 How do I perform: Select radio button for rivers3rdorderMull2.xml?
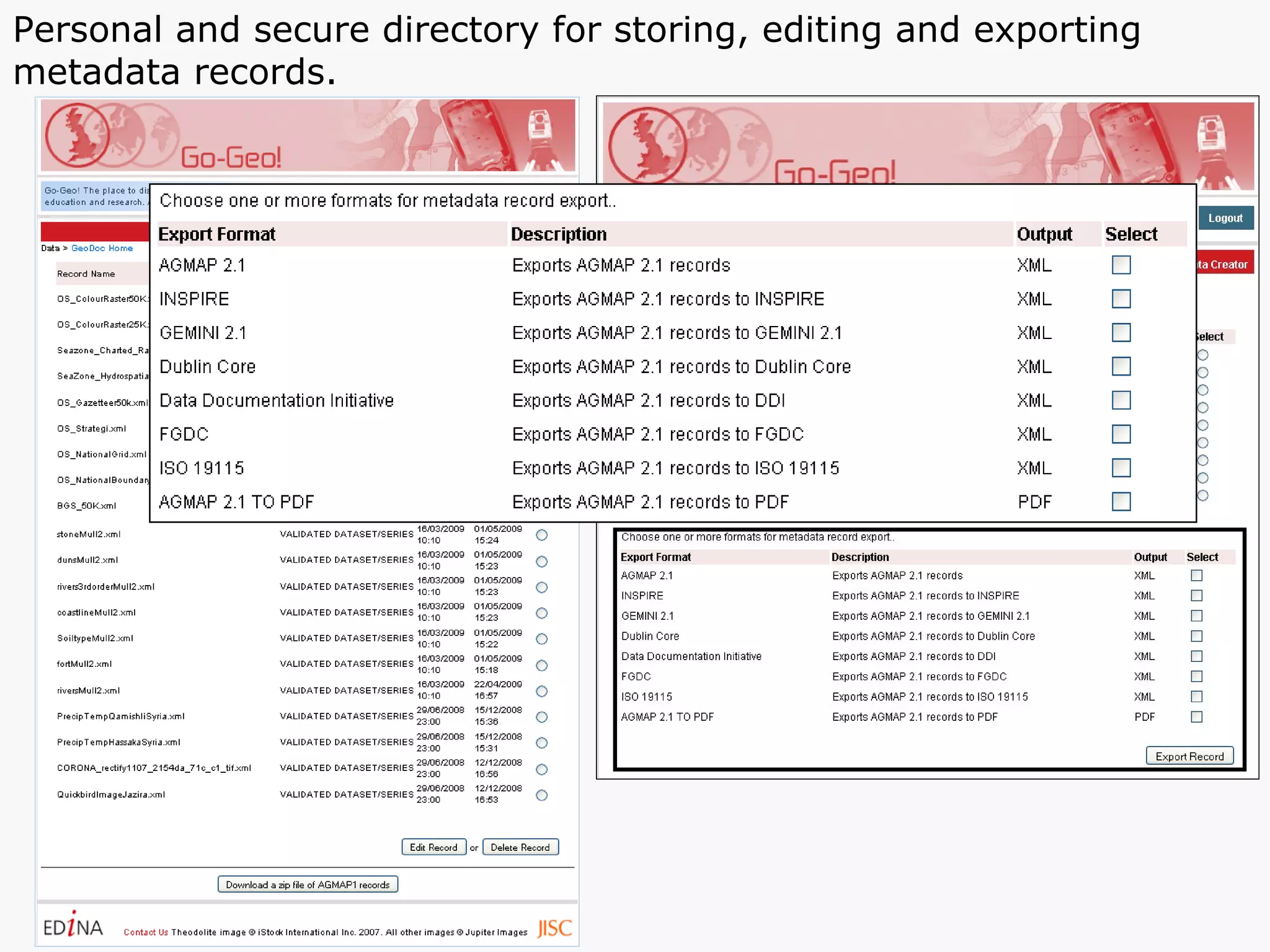click(542, 588)
